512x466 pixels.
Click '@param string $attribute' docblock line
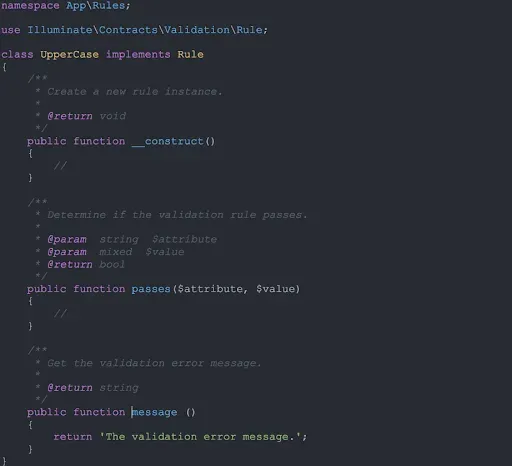tap(132, 240)
